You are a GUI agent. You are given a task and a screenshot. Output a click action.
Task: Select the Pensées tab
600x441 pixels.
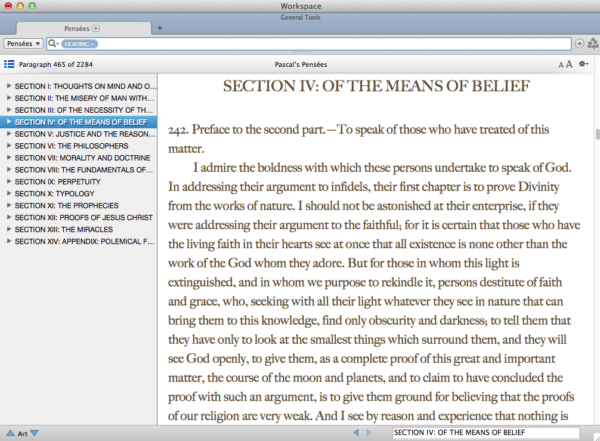click(83, 28)
